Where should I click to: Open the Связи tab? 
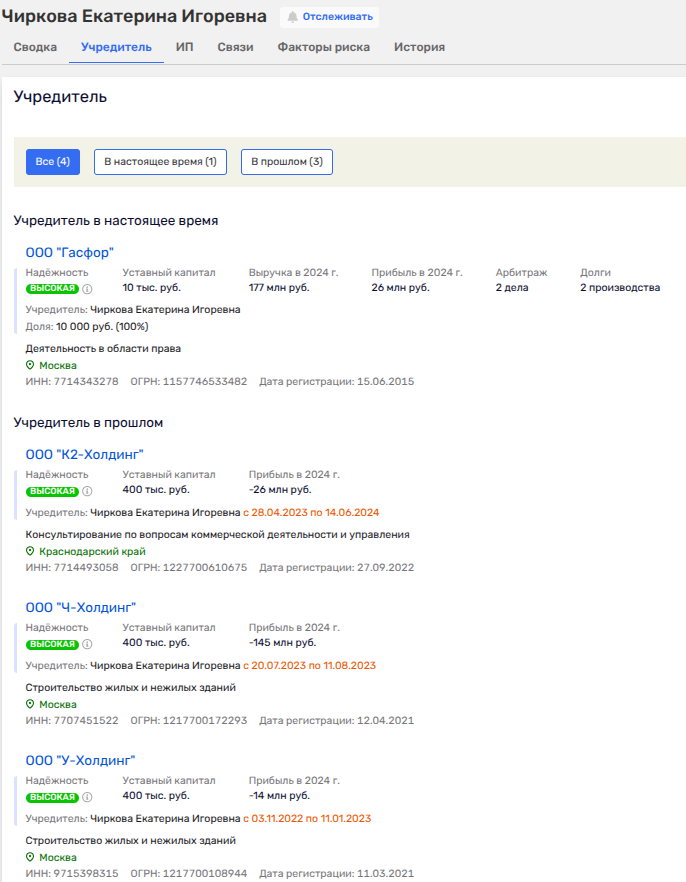click(235, 47)
